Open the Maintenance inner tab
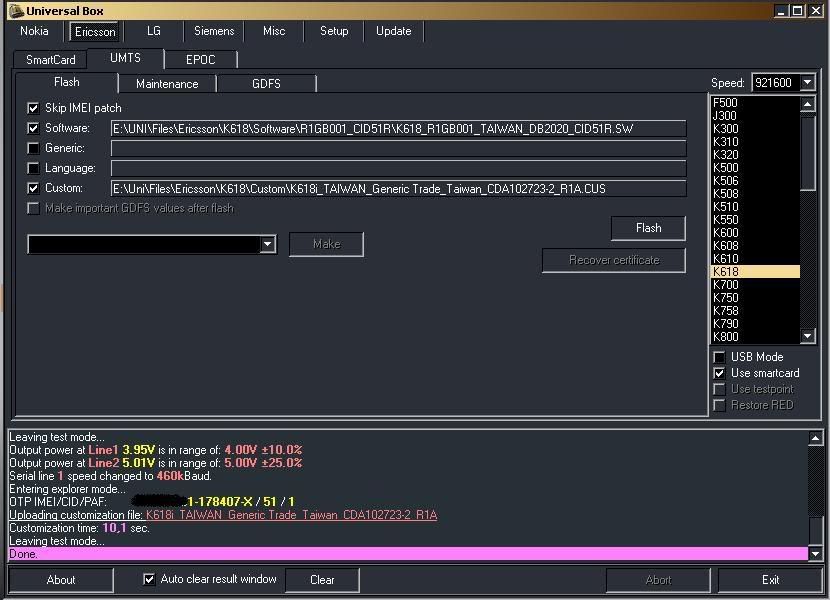The width and height of the screenshot is (830, 600). pyautogui.click(x=167, y=84)
